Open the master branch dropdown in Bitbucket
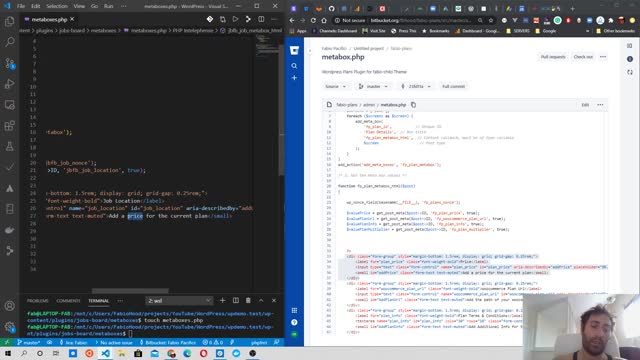640x360 pixels. (x=373, y=87)
